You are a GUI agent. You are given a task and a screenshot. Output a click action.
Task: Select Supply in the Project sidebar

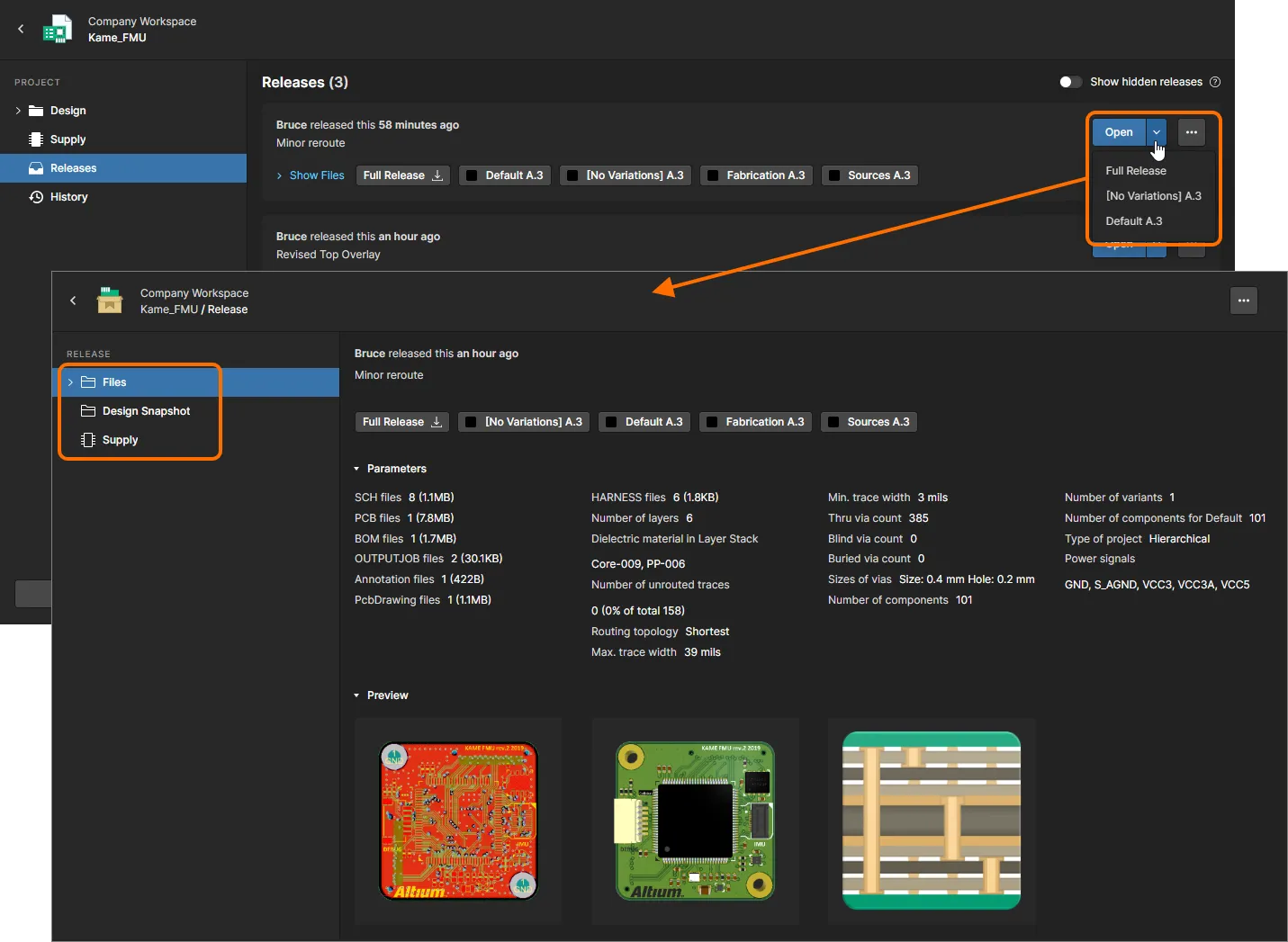(x=123, y=139)
